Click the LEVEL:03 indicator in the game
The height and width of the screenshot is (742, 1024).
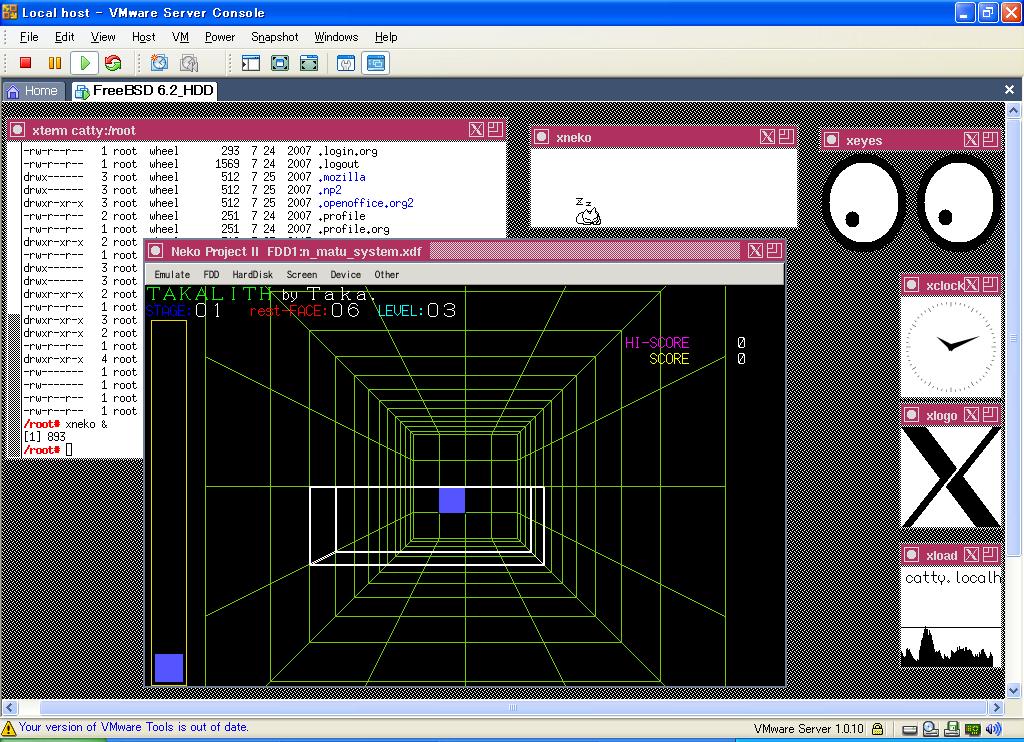[x=417, y=310]
